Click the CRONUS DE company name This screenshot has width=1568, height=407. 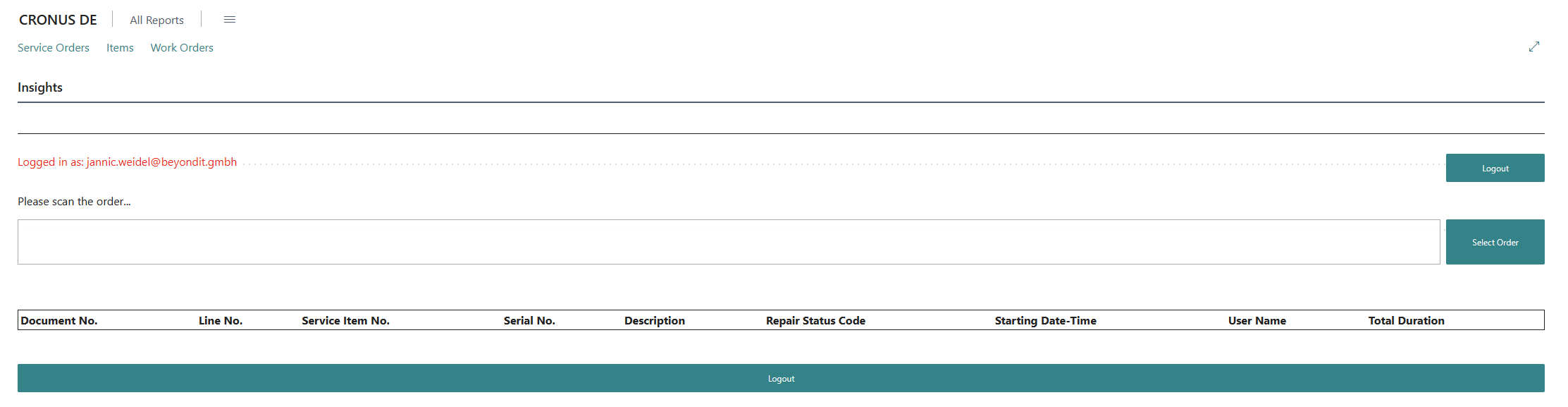point(58,20)
